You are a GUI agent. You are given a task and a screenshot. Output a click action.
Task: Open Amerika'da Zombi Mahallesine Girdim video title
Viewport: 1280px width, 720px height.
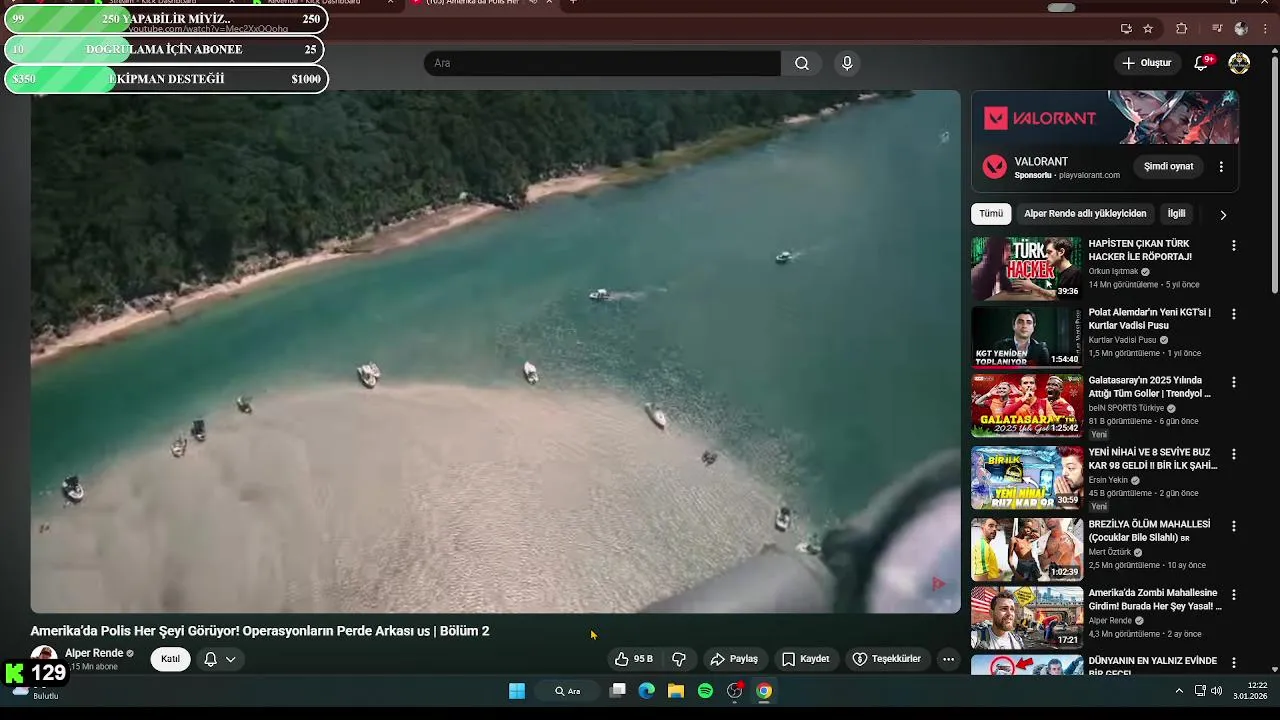[x=1155, y=600]
